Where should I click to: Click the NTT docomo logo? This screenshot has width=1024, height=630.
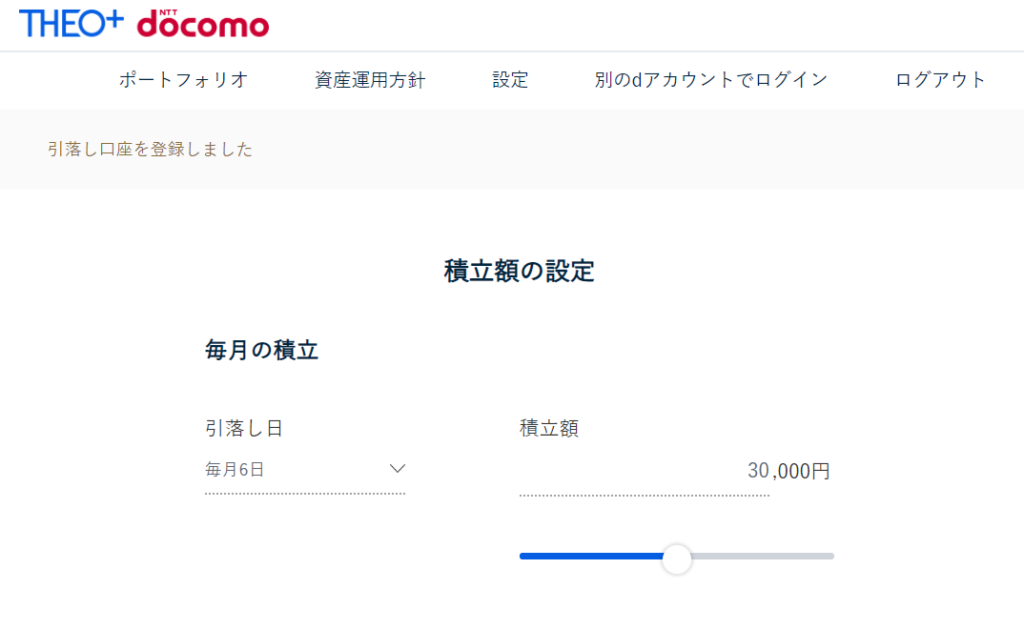tap(202, 24)
